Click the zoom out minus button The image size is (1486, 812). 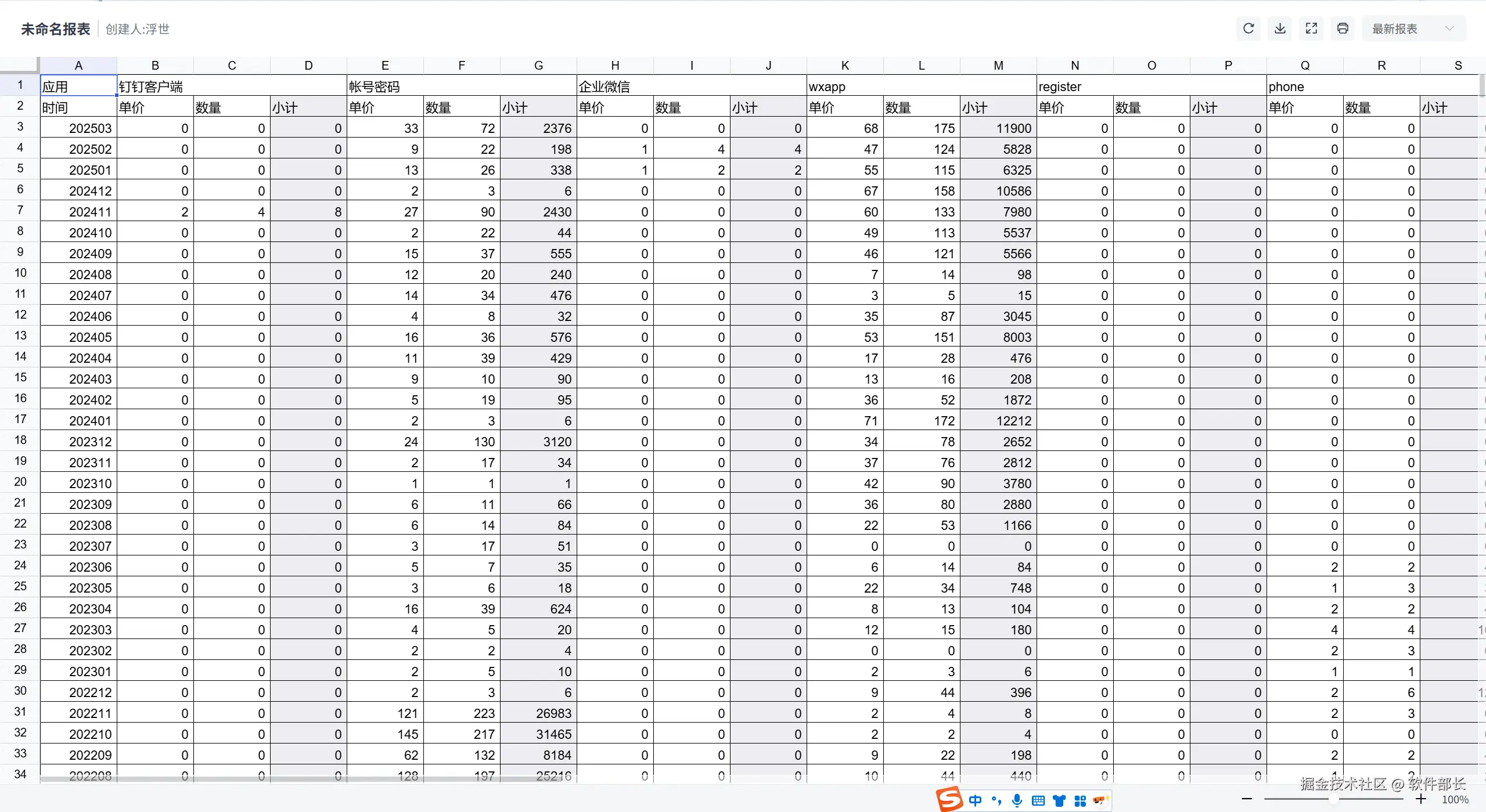(x=1247, y=799)
